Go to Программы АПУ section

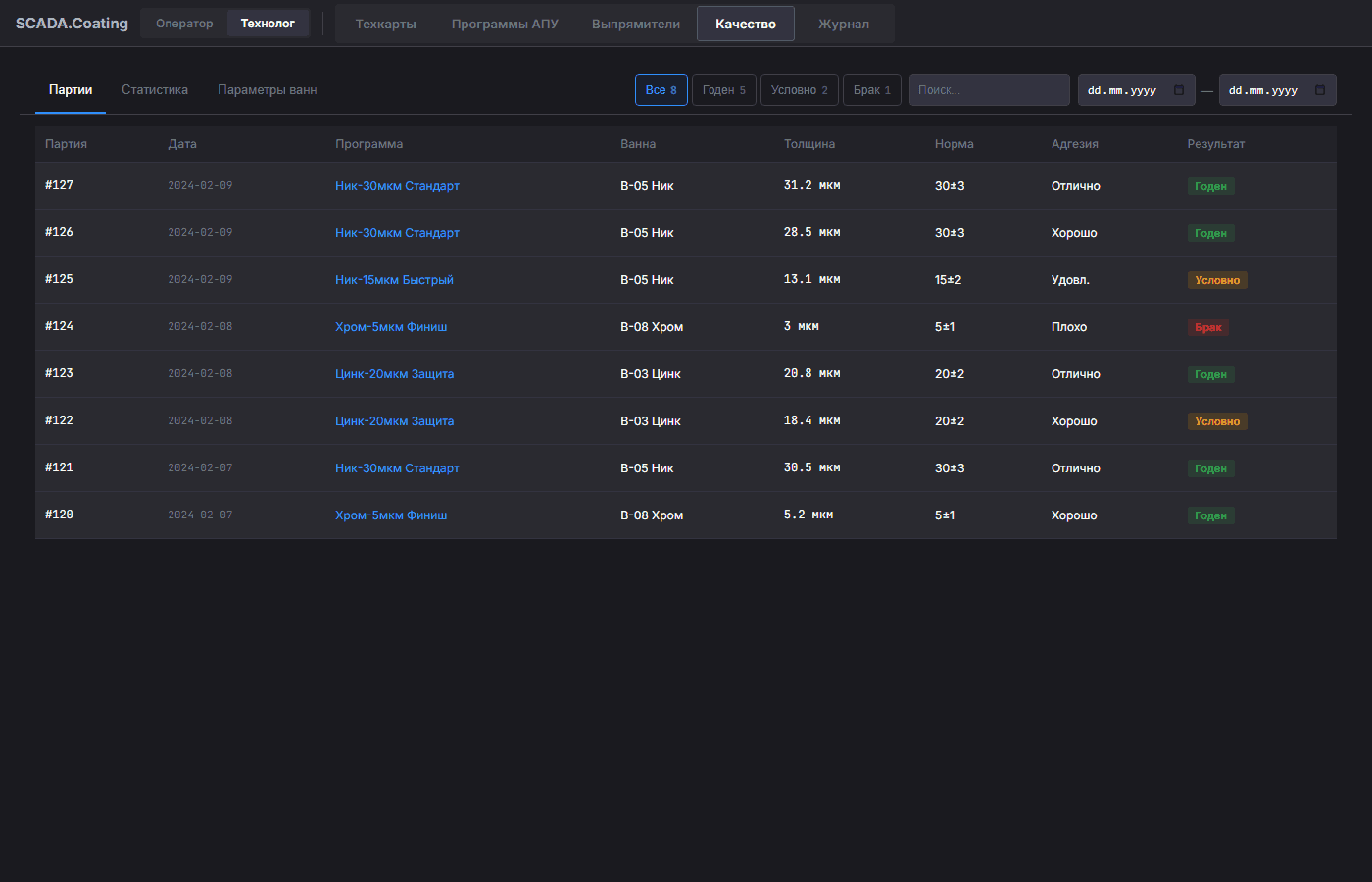(x=505, y=24)
